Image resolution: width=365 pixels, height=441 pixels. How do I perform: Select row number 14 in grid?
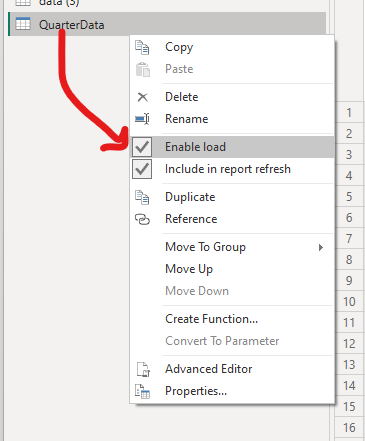pyautogui.click(x=349, y=386)
